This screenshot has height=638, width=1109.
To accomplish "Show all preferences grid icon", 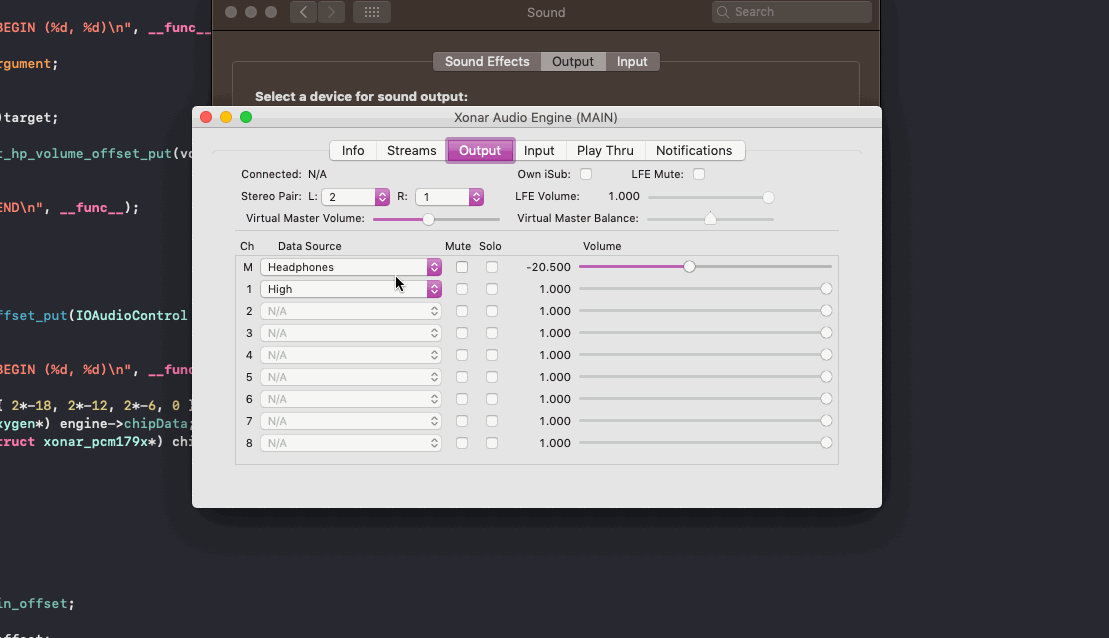I will (x=372, y=12).
